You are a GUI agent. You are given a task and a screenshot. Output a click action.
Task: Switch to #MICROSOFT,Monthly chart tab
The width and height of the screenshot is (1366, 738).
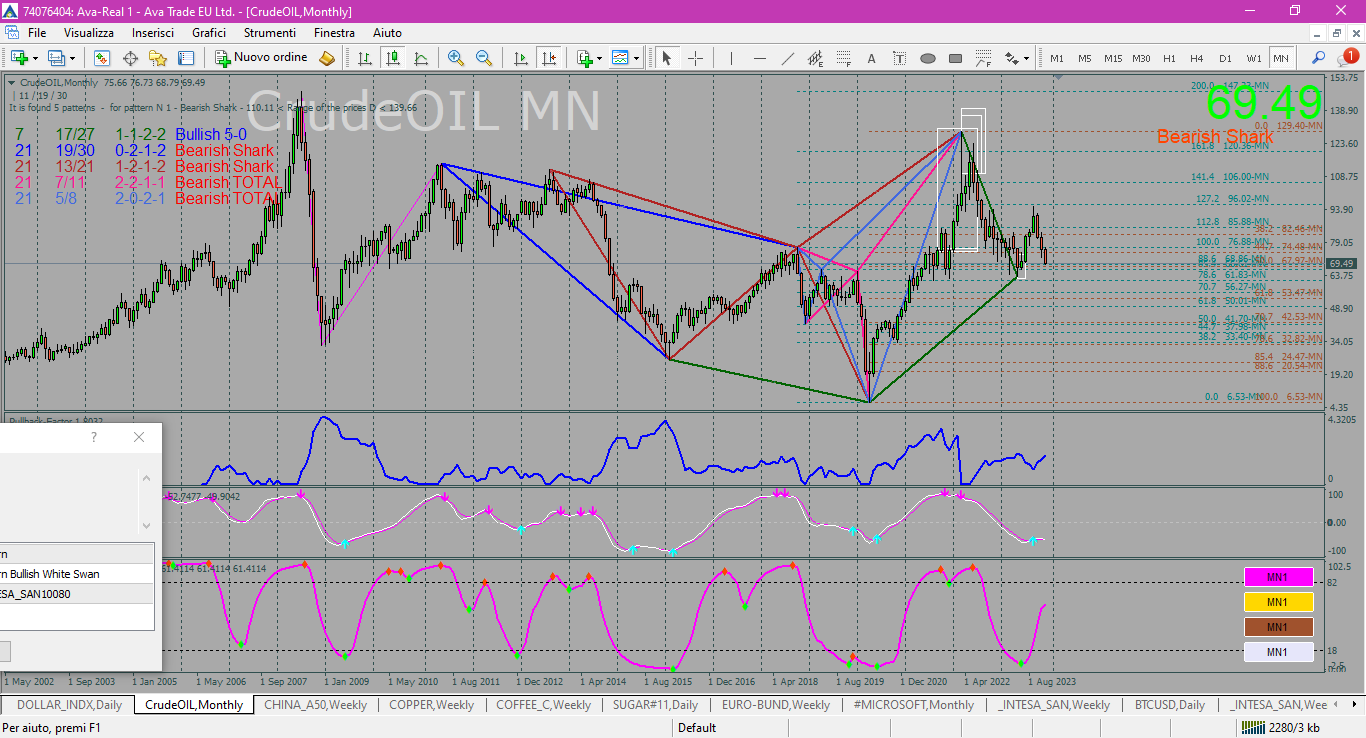click(x=914, y=705)
